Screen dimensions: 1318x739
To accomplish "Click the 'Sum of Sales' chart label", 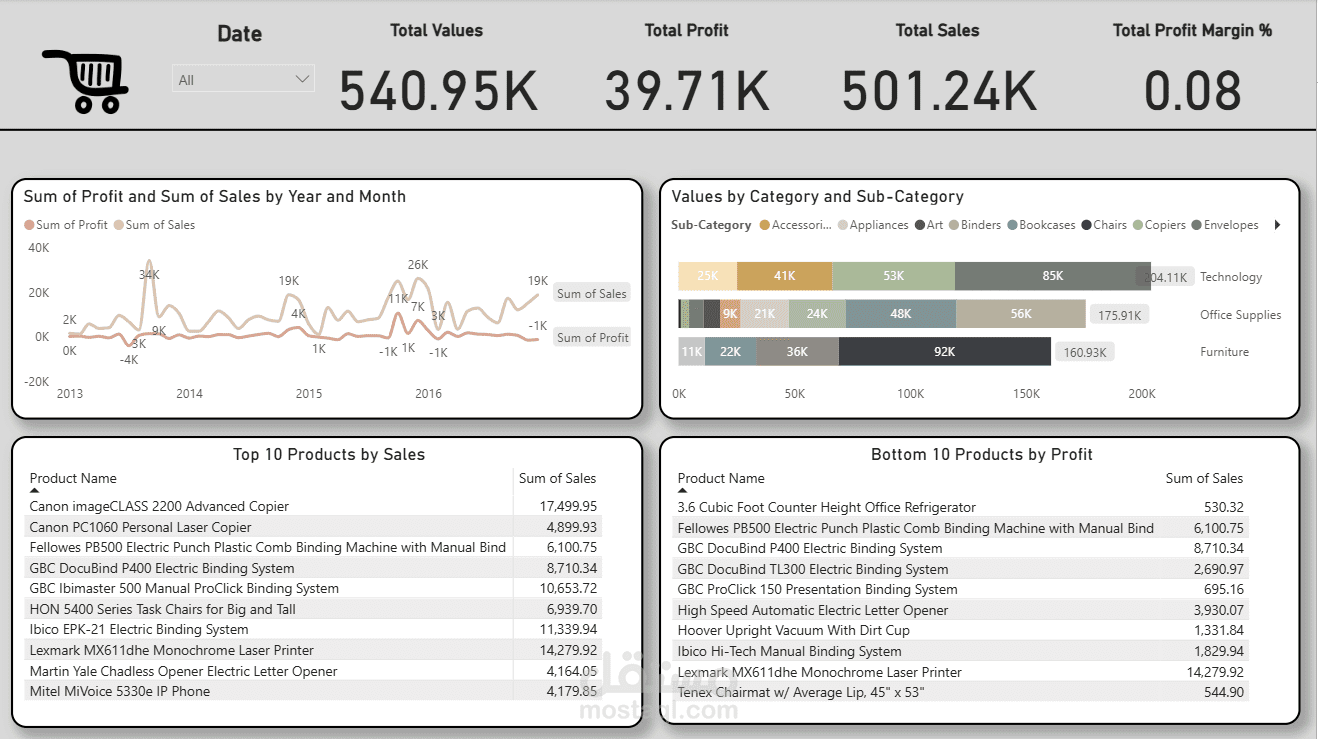I will [591, 293].
